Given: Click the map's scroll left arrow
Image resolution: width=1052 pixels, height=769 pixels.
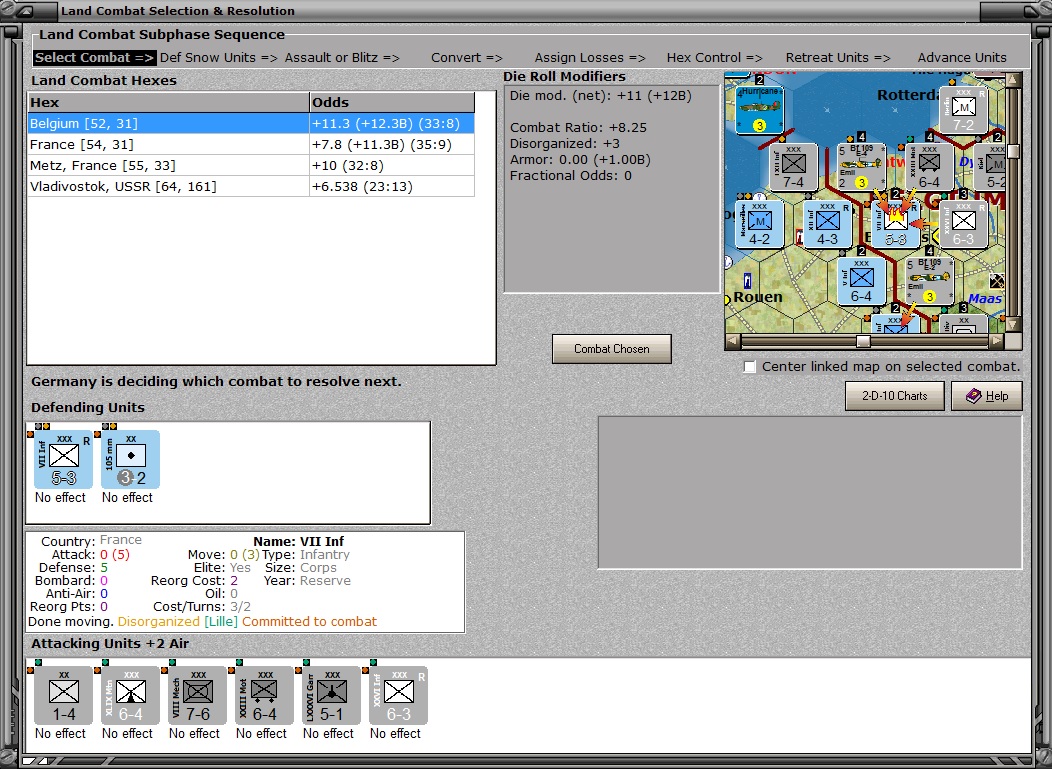Looking at the screenshot, I should [x=733, y=342].
